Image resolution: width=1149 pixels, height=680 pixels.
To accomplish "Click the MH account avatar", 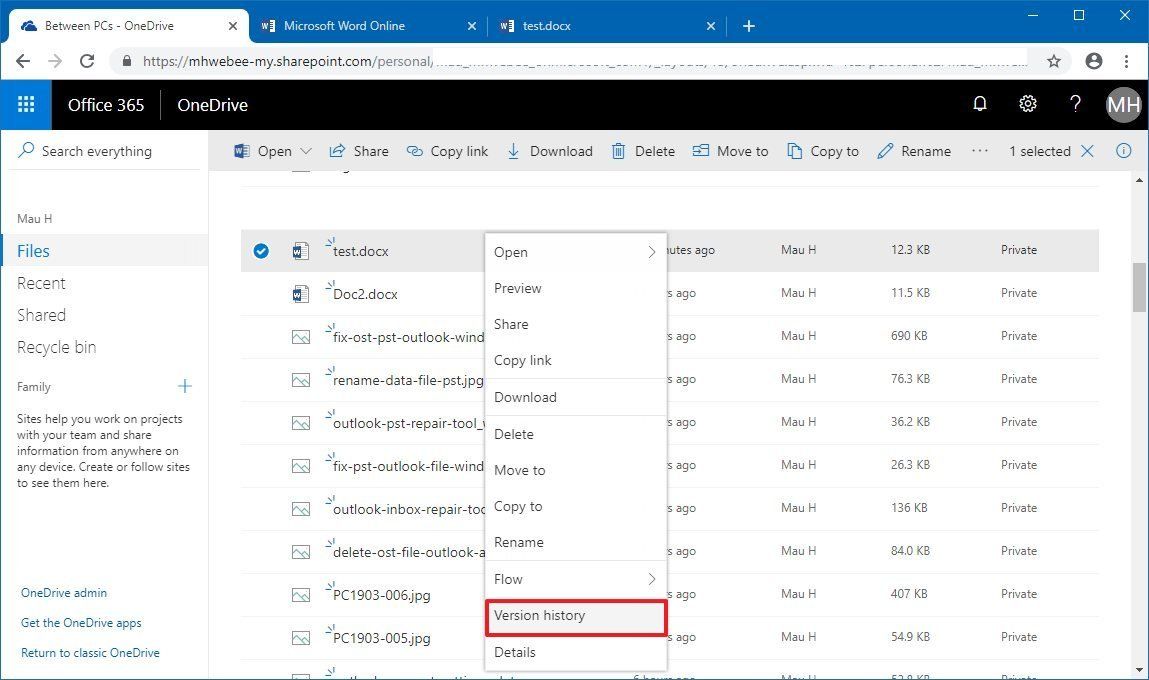I will 1122,104.
